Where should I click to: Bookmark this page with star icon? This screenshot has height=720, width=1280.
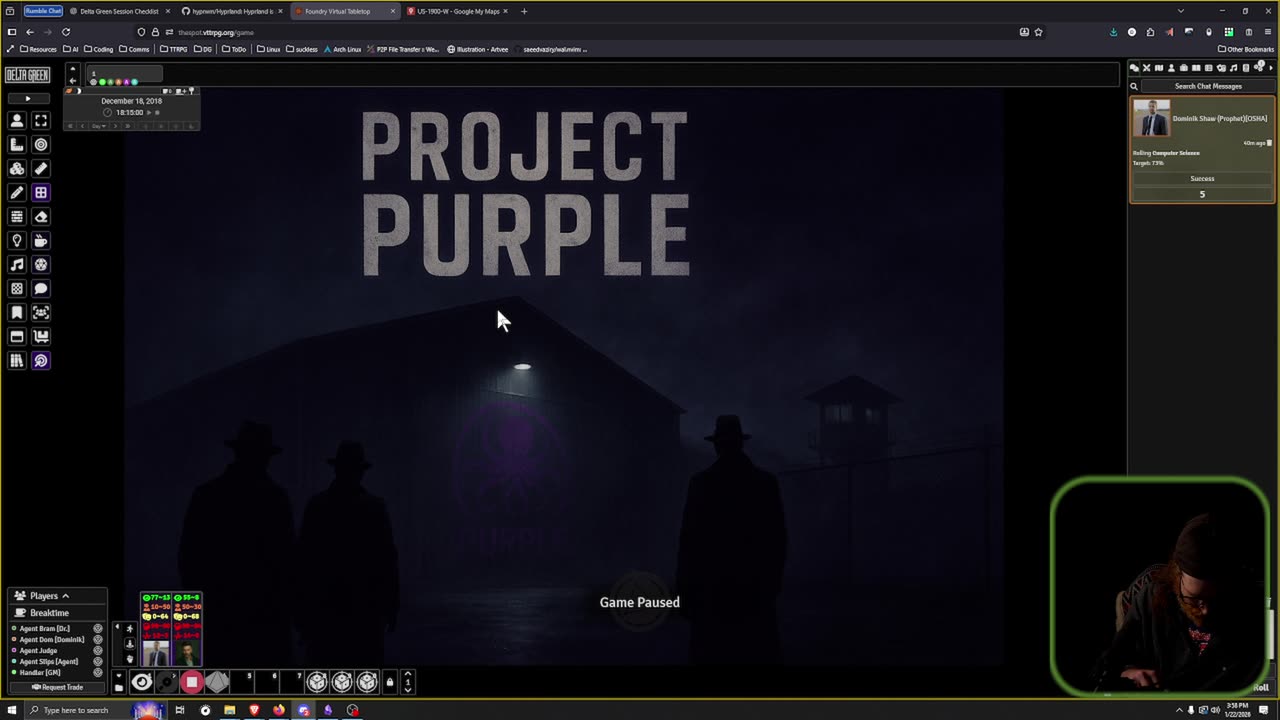[1038, 32]
